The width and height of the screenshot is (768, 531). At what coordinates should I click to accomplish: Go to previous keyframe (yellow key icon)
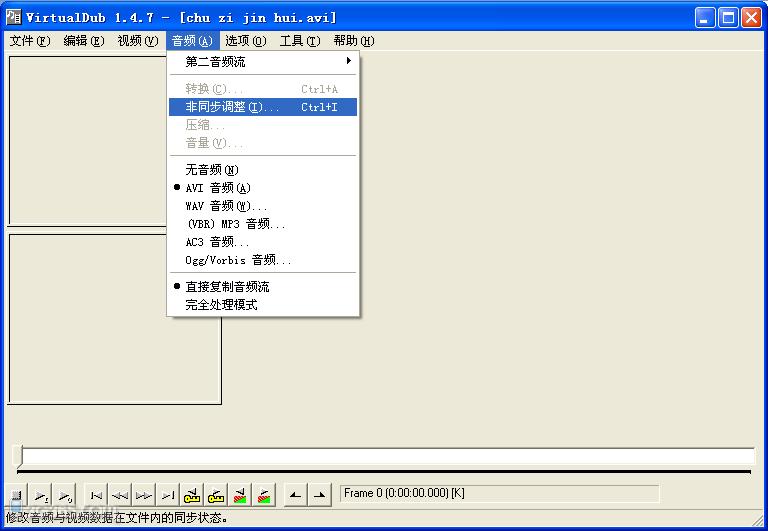tap(192, 495)
